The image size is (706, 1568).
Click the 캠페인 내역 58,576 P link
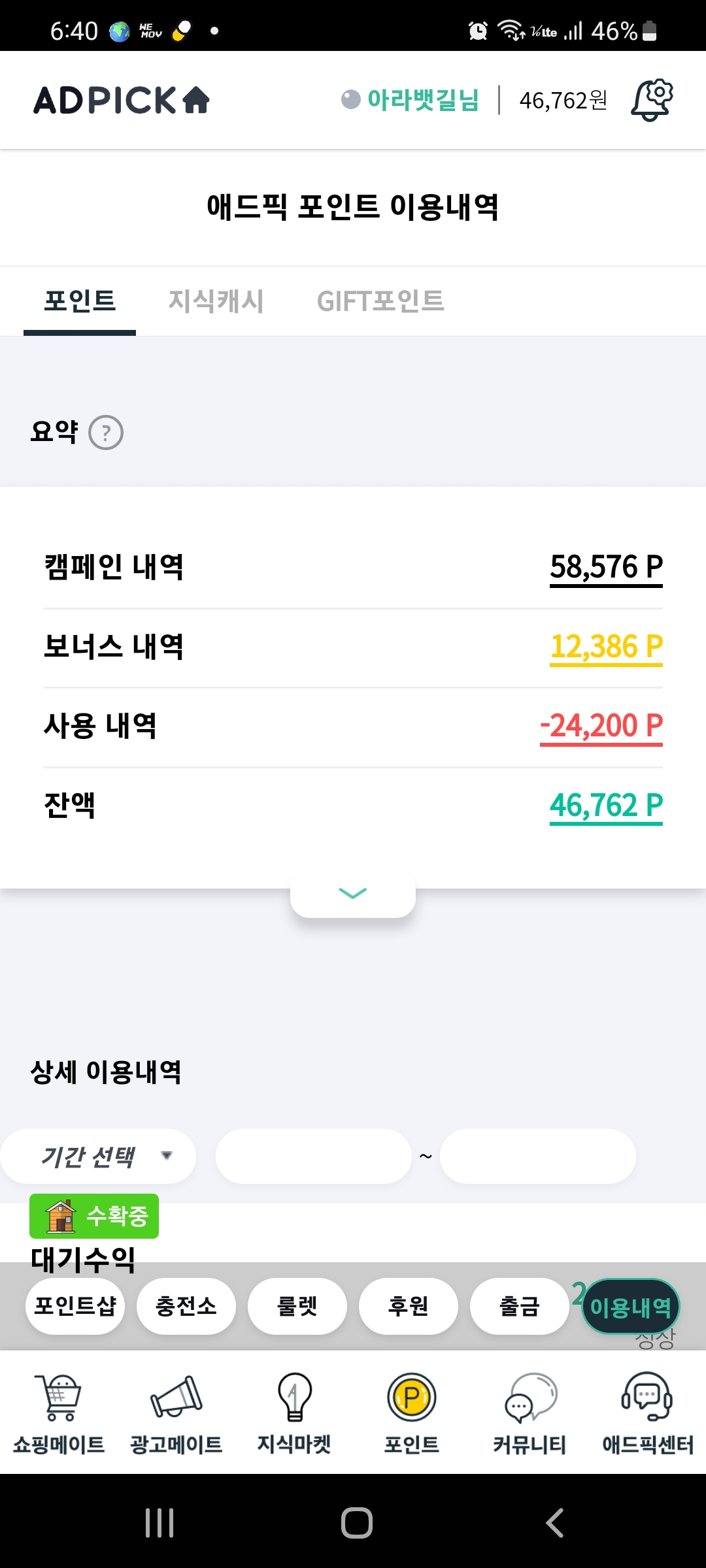pyautogui.click(x=606, y=568)
